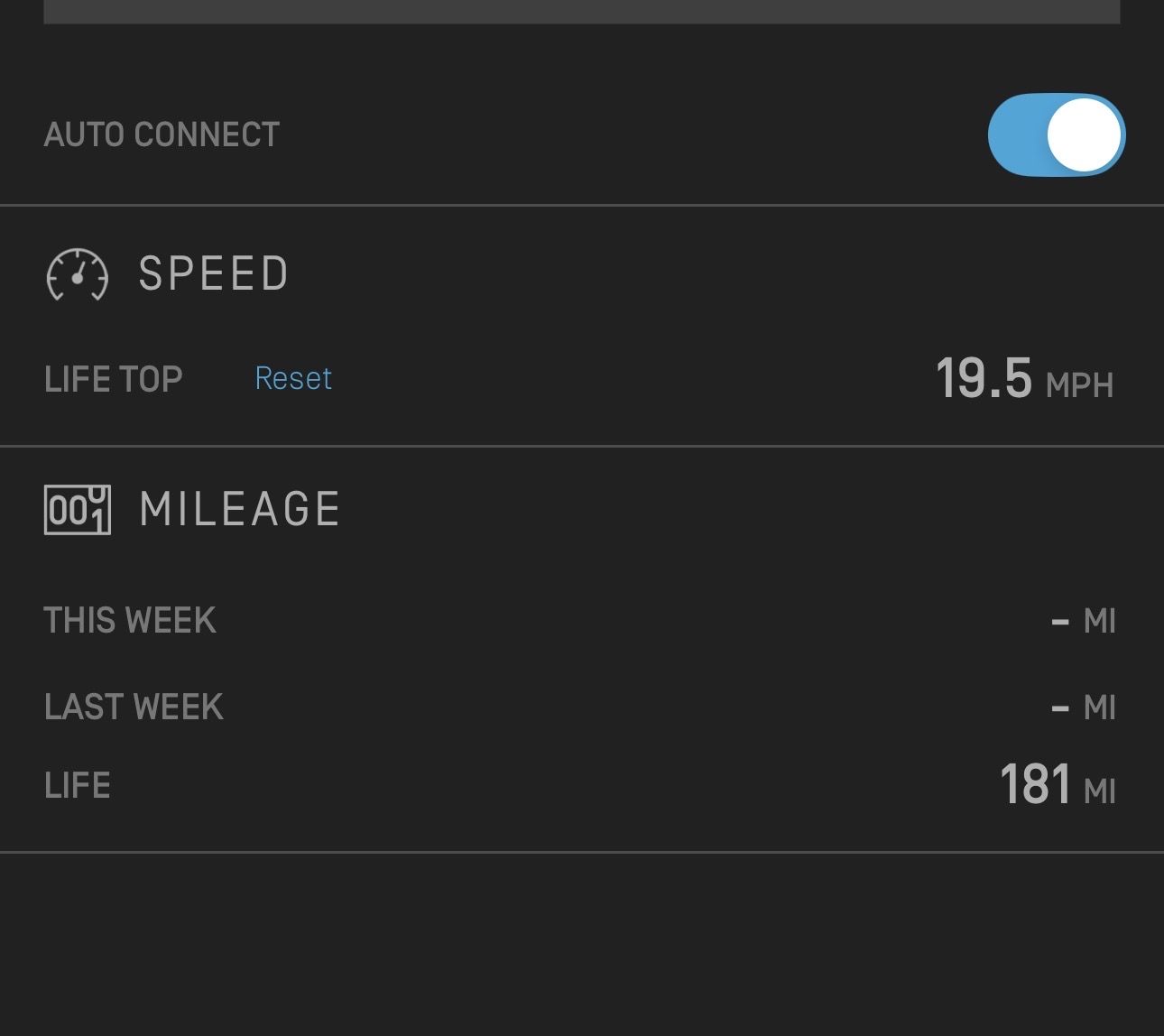Viewport: 1164px width, 1036px height.
Task: Click the 19.5 top speed value
Action: [984, 378]
